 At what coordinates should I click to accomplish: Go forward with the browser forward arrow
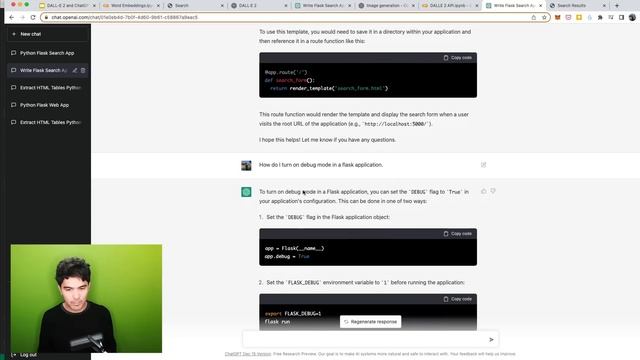(x=22, y=18)
